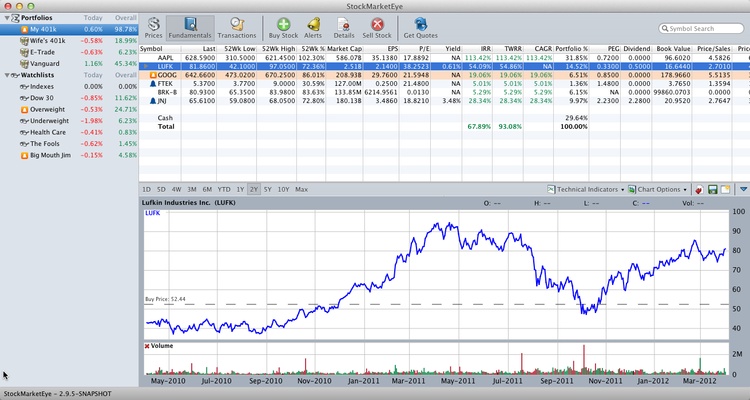Select the E-Trade portfolio

[x=69, y=52]
